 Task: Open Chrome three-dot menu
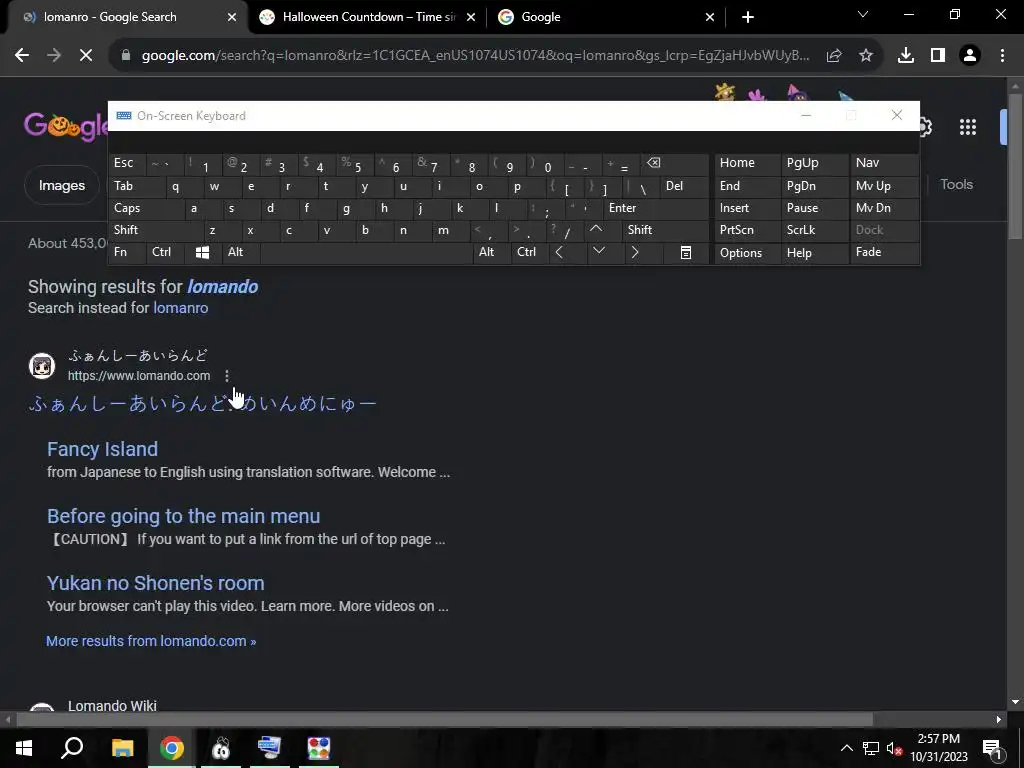point(1002,56)
